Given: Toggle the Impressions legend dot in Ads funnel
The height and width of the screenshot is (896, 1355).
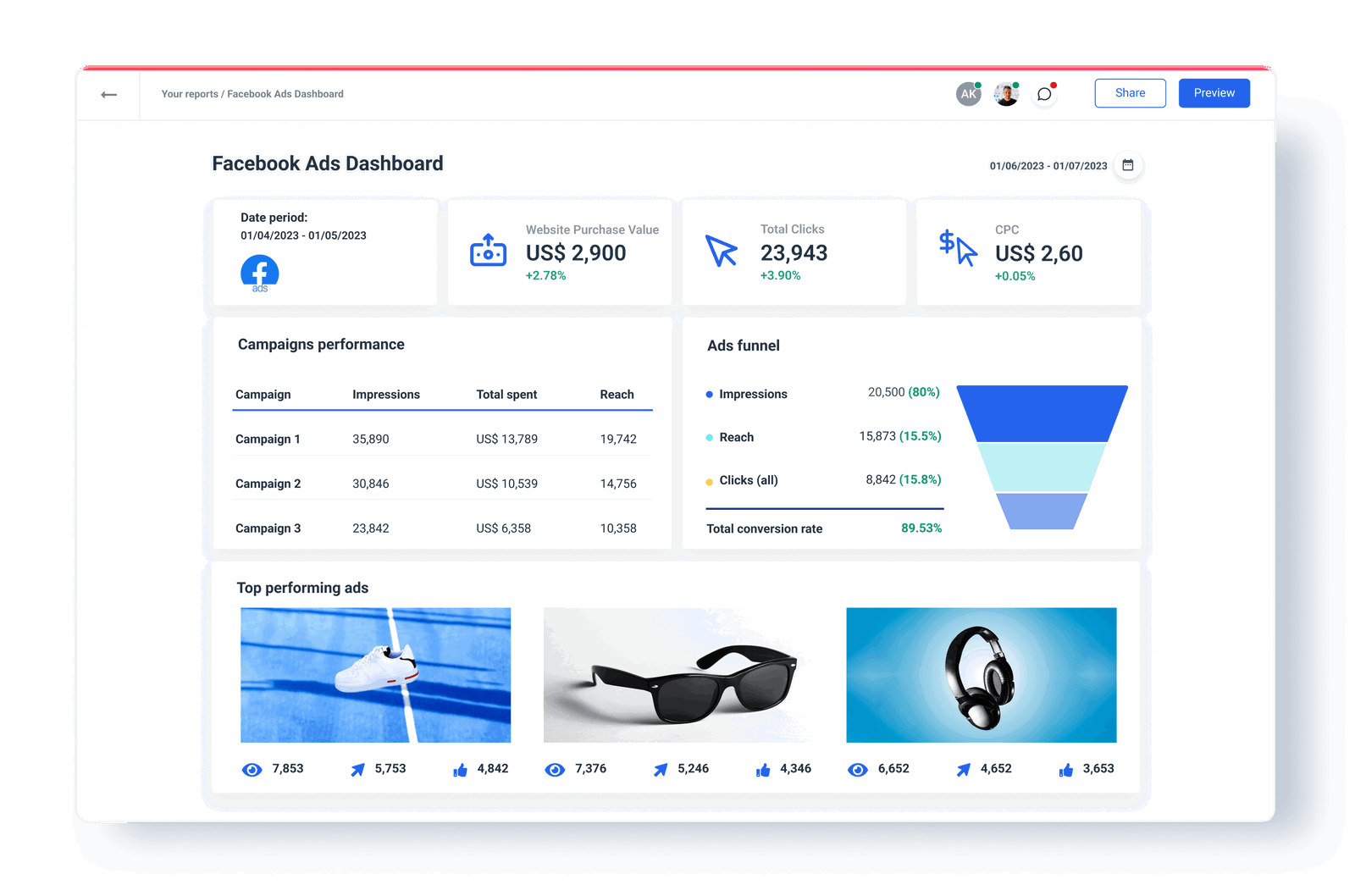Looking at the screenshot, I should click(x=708, y=394).
